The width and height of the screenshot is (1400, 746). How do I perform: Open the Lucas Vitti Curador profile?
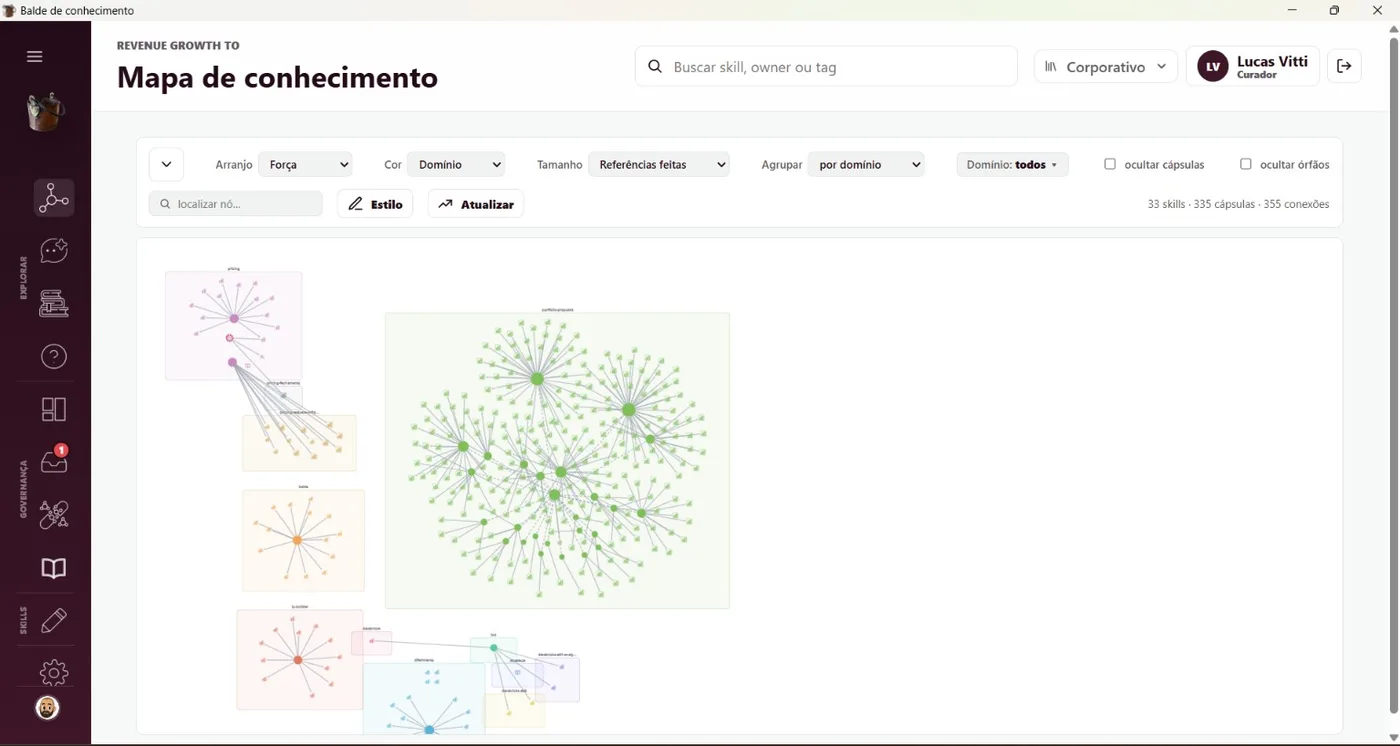pyautogui.click(x=1253, y=67)
